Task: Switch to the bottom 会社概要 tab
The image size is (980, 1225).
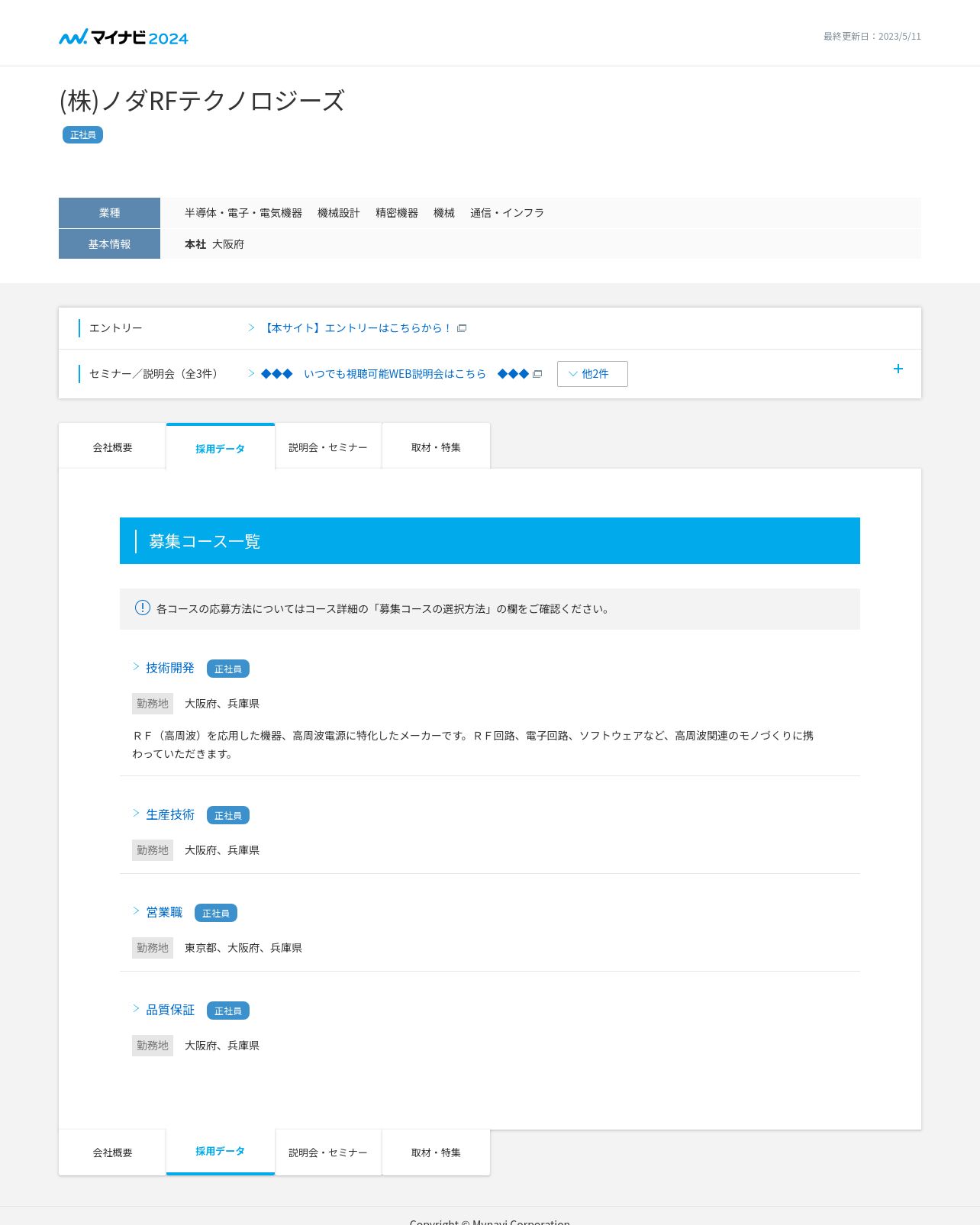Action: point(112,1152)
